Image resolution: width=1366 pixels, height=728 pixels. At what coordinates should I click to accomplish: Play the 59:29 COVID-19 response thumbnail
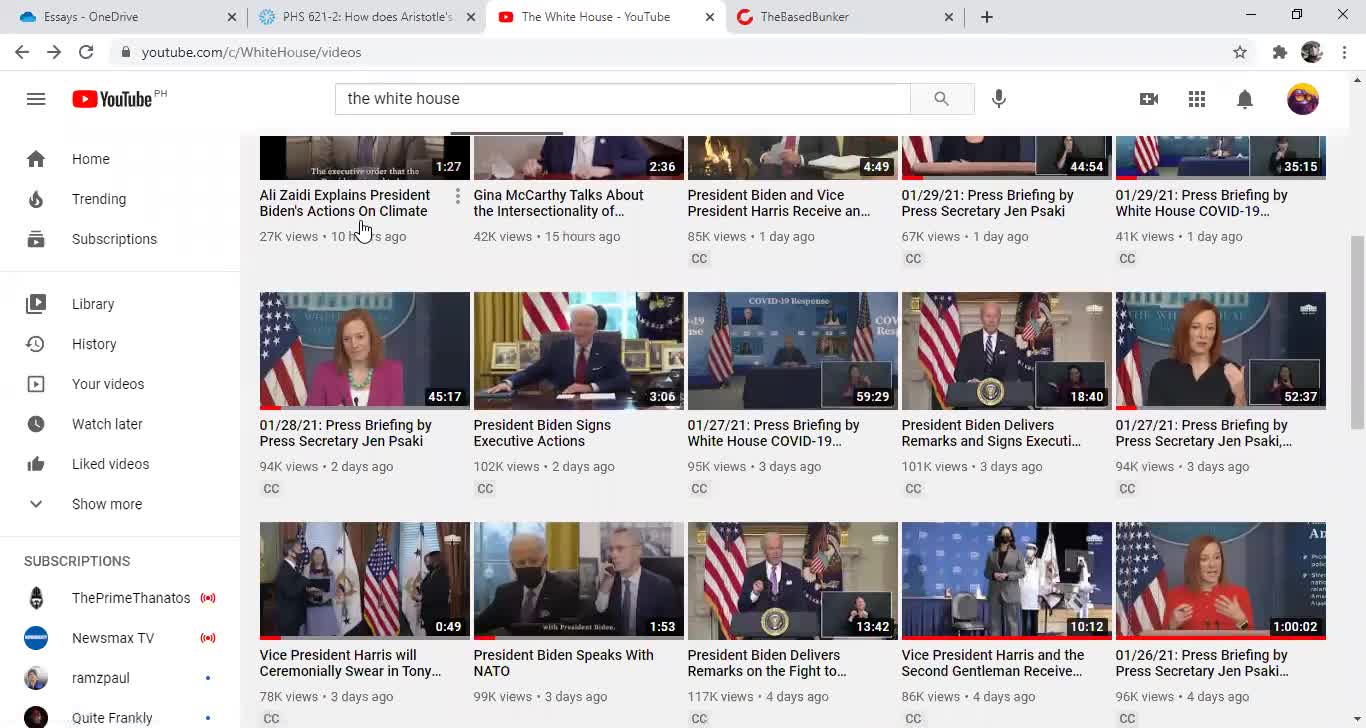793,351
